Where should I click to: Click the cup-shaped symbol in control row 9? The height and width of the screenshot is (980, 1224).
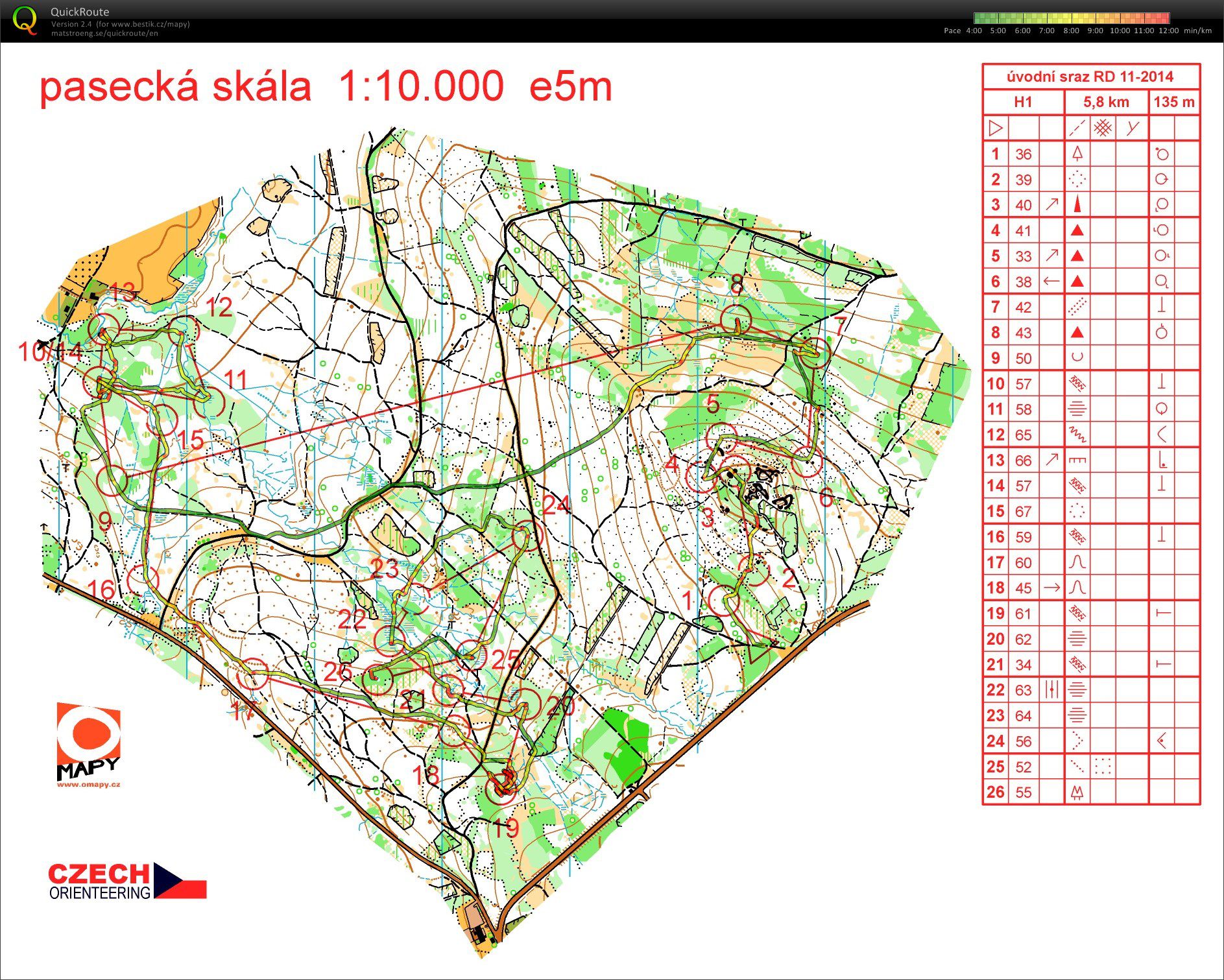point(1077,357)
